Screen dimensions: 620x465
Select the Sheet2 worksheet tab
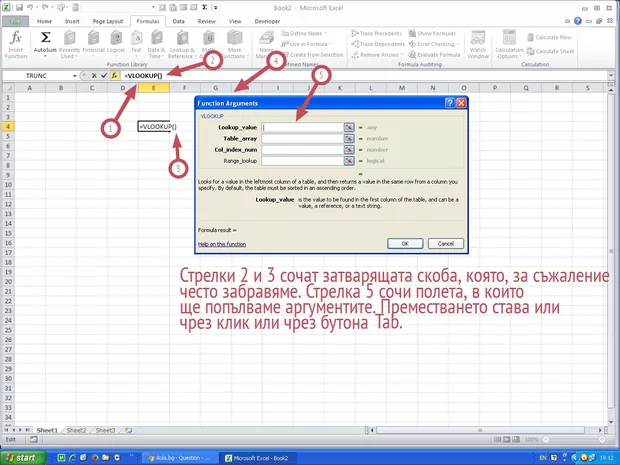[76, 429]
